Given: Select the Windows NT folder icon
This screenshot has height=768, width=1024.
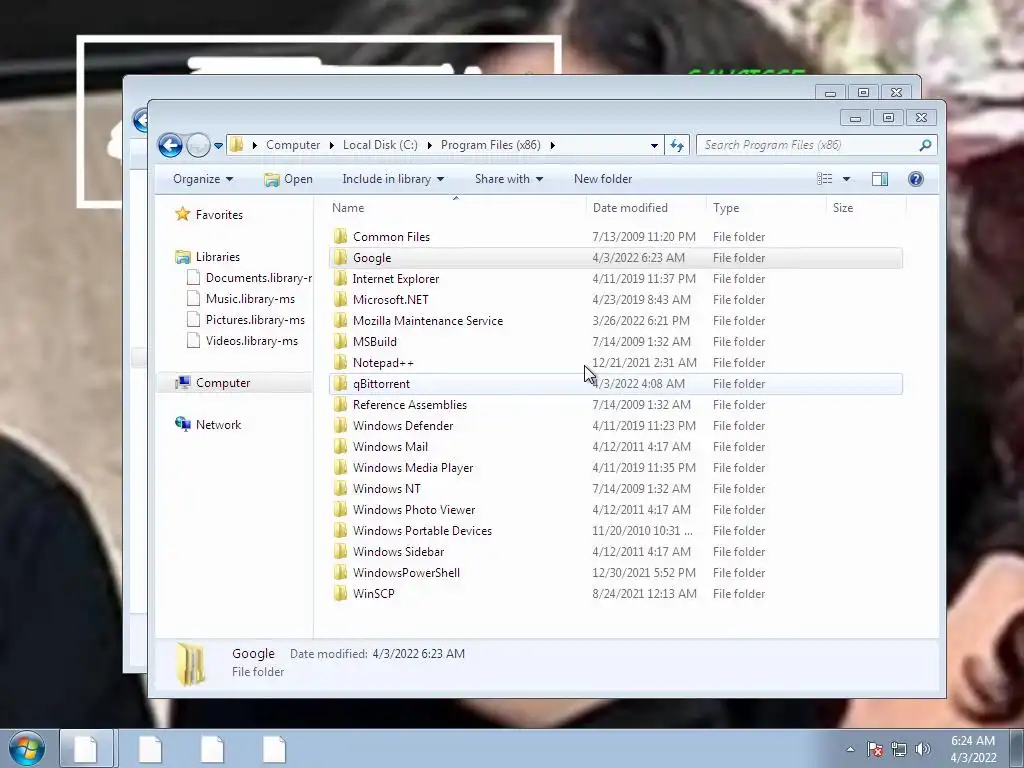Looking at the screenshot, I should [x=340, y=488].
